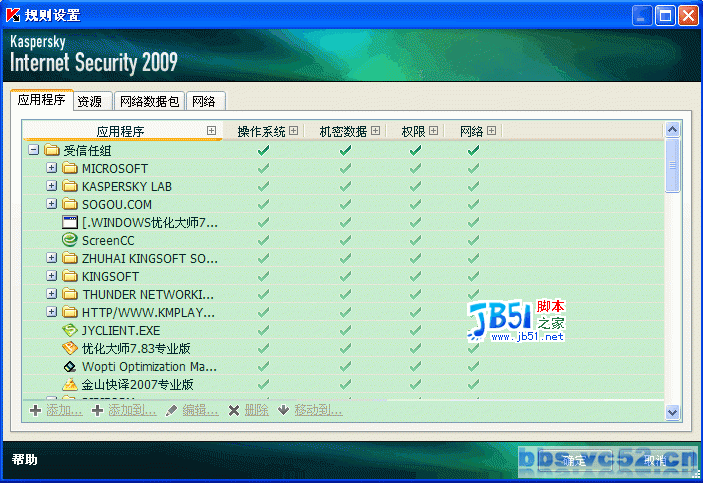Click the plus icon beside 添加到...
The height and width of the screenshot is (483, 703).
(x=97, y=410)
